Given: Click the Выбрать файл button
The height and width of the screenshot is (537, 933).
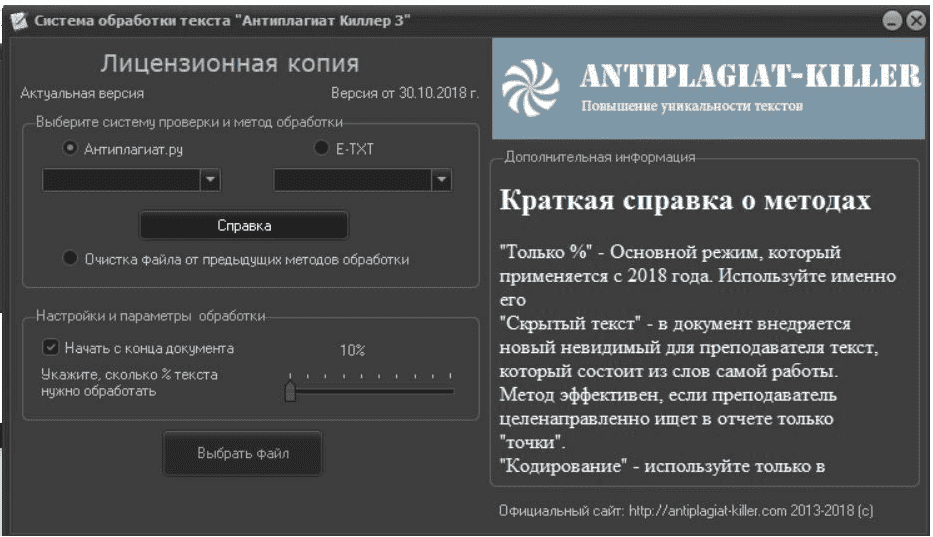Looking at the screenshot, I should tap(243, 454).
